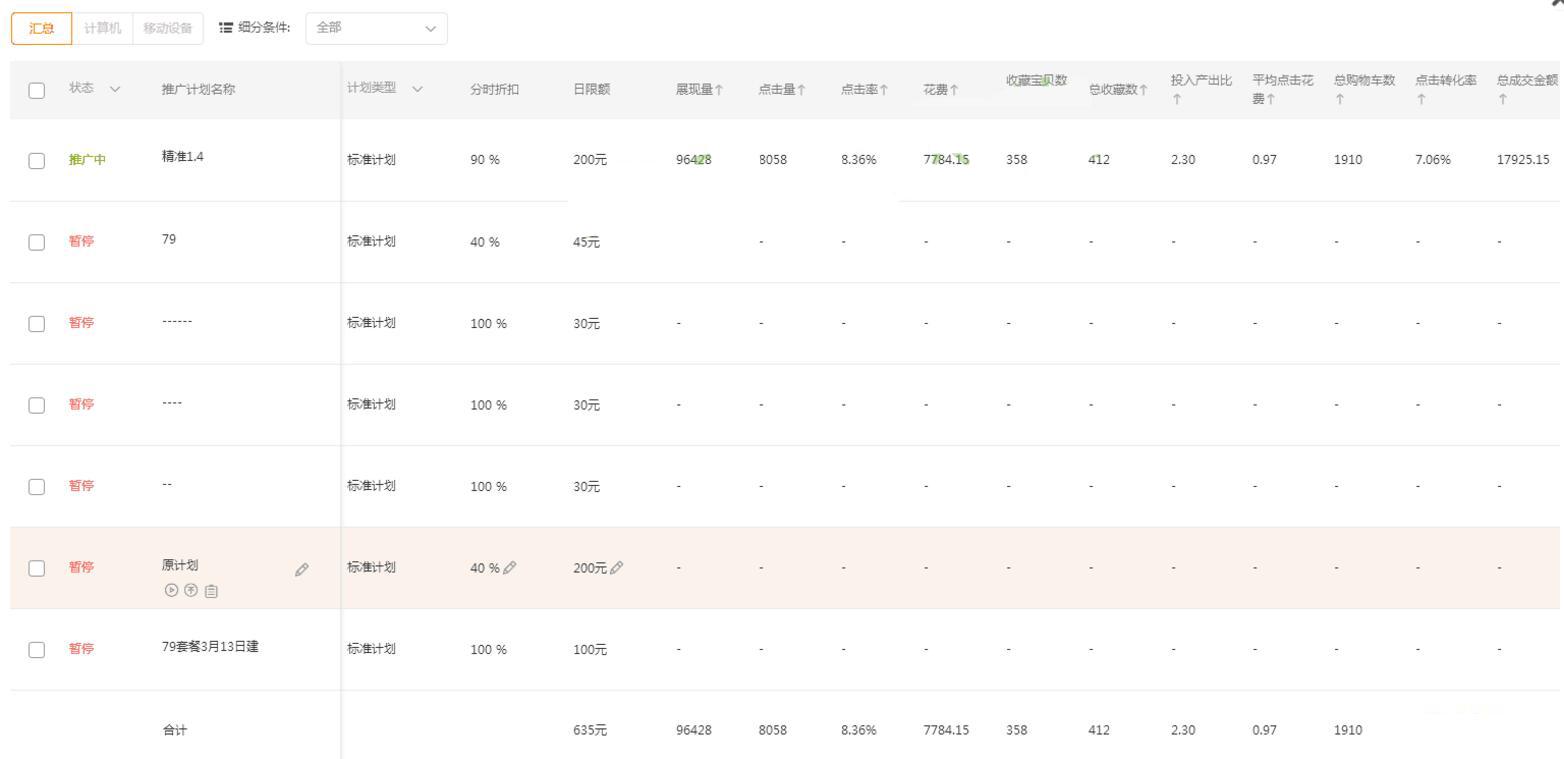Open the 全部 filter dropdown

click(375, 29)
